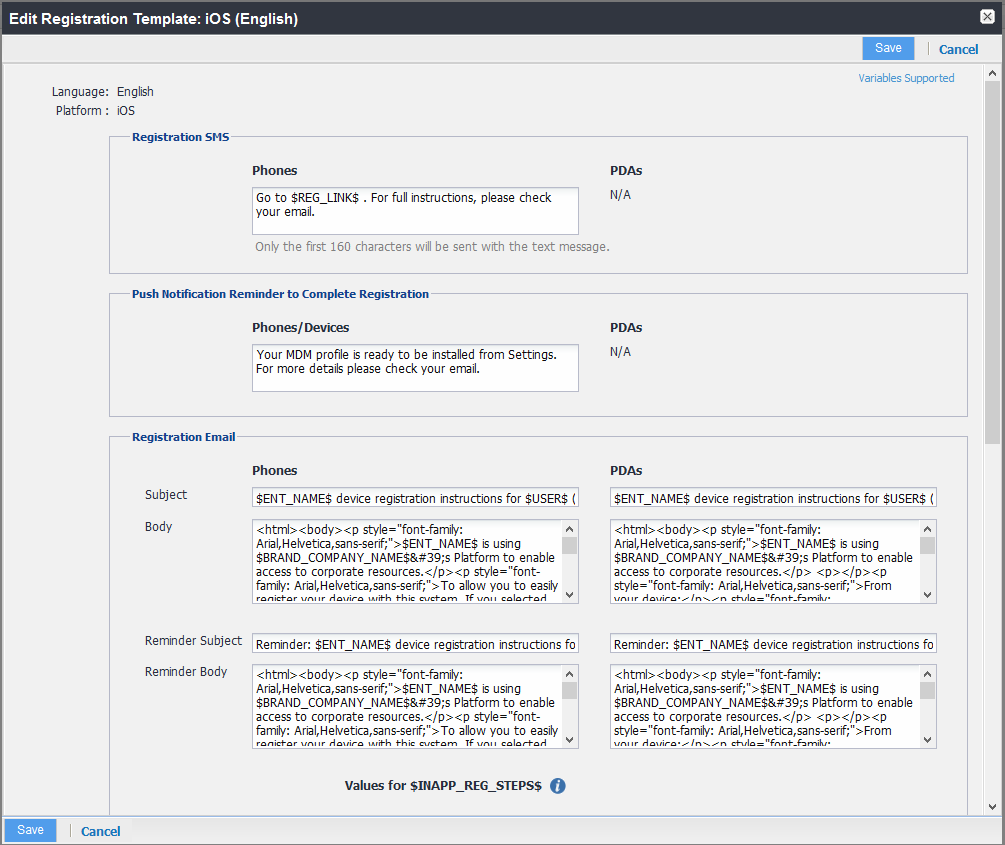
Task: Select the Push Notification Phones/Devices message field
Action: (415, 367)
